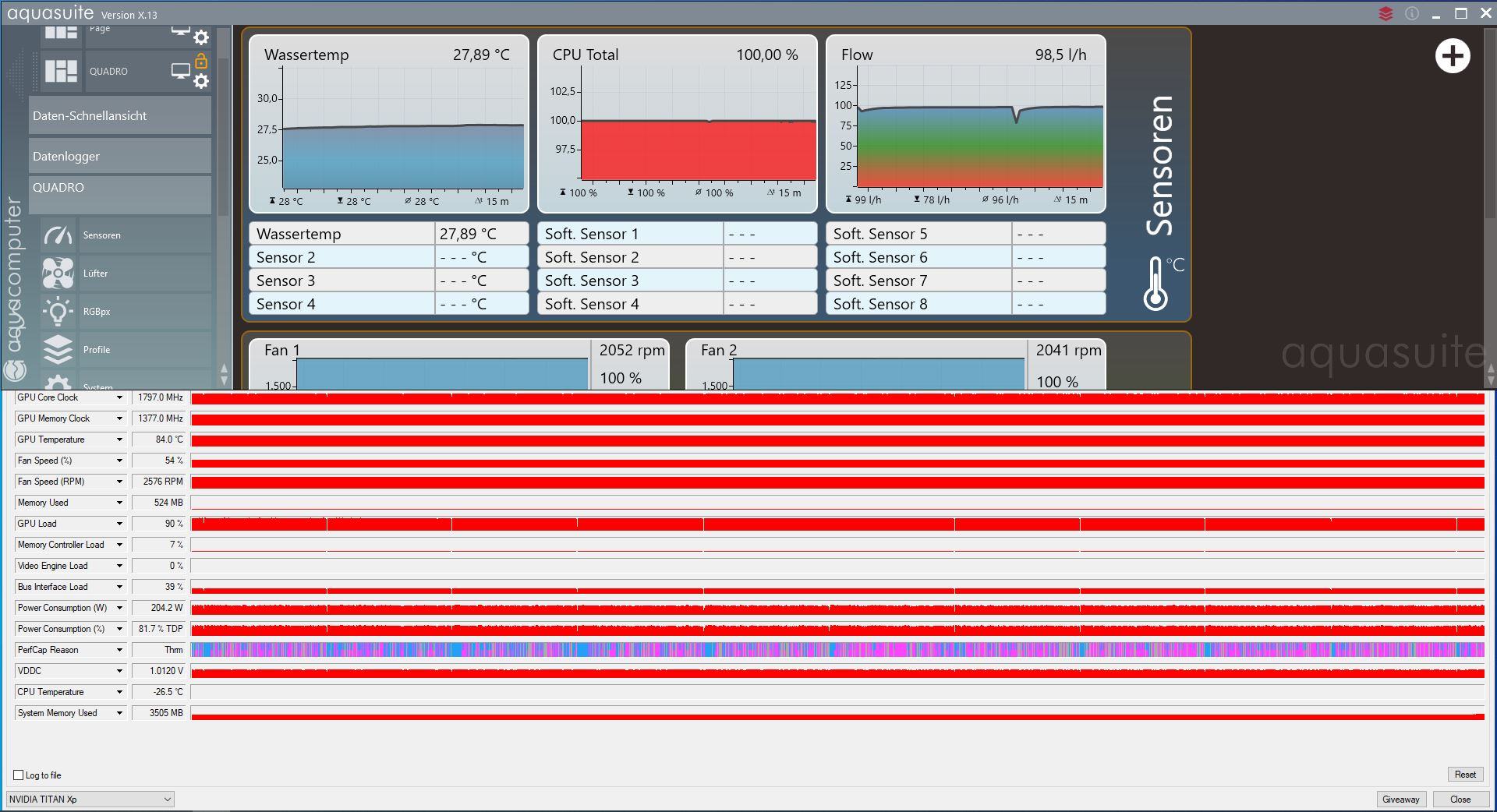Image resolution: width=1497 pixels, height=812 pixels.
Task: Open Memory Used dropdown arrow
Action: pos(119,503)
